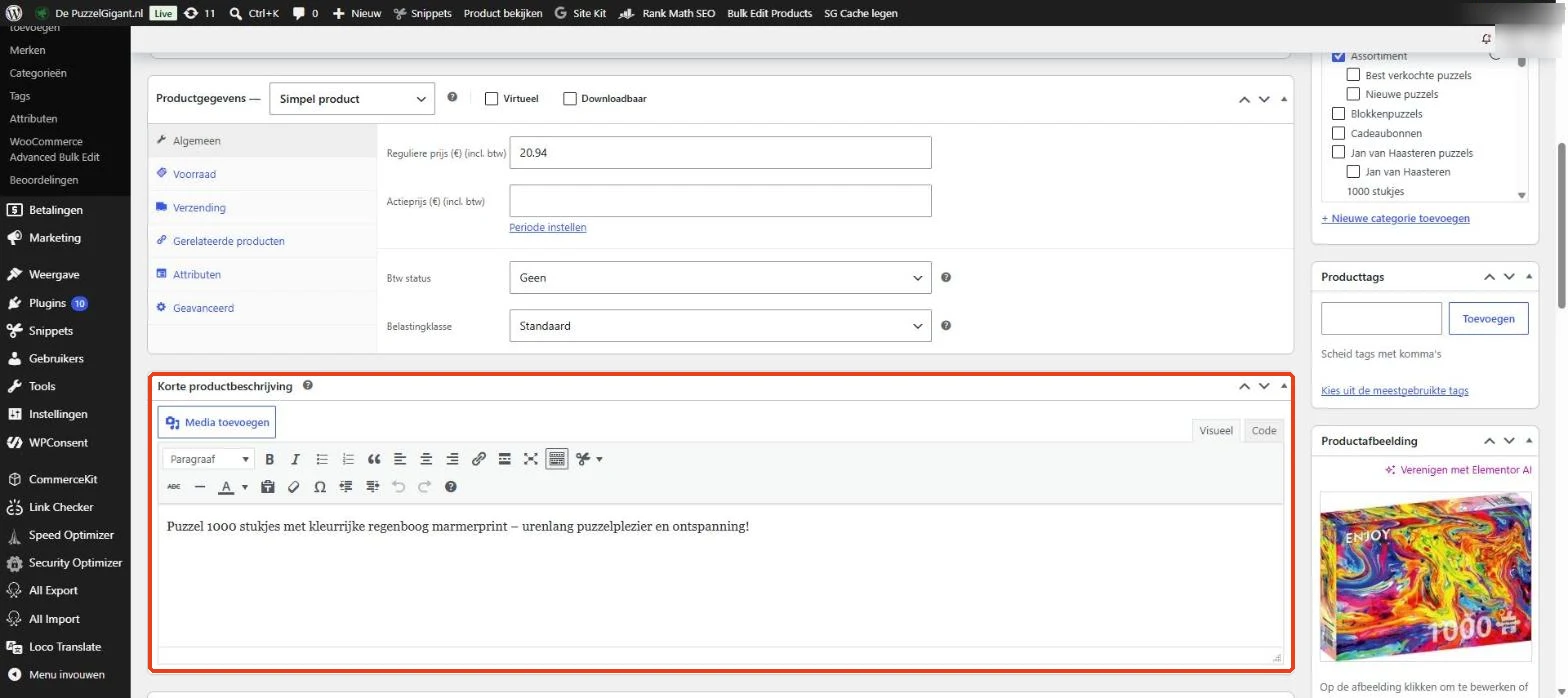Click the Btw status help tooltip icon
The width and height of the screenshot is (1568, 698).
946,277
